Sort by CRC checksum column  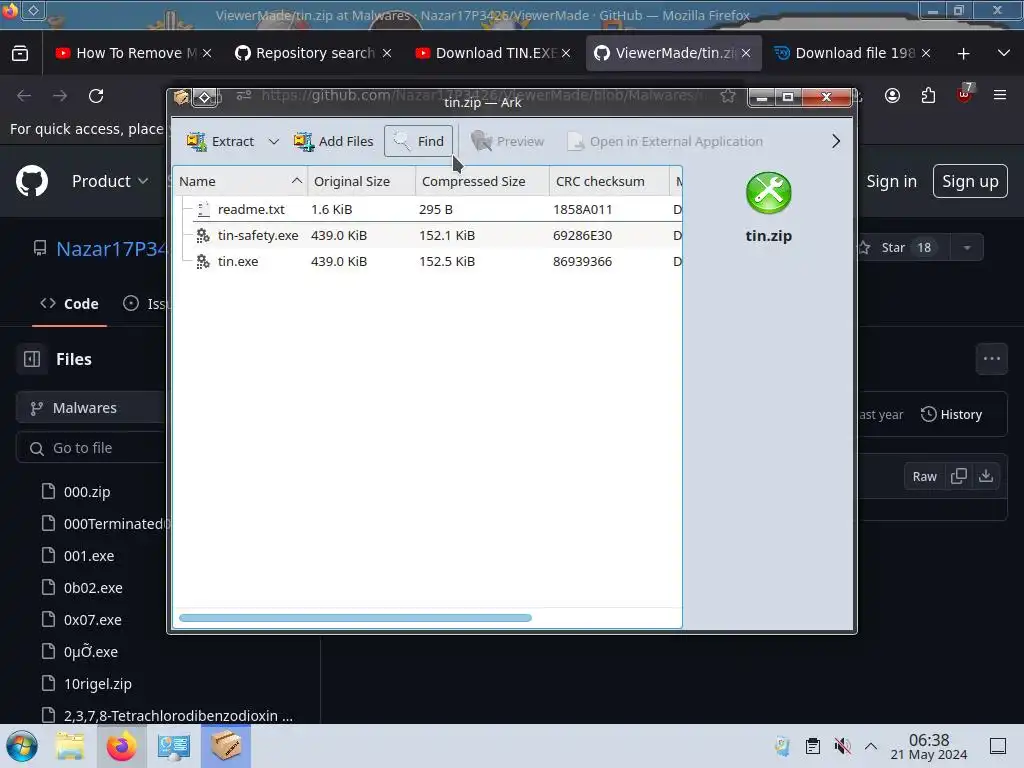(x=609, y=182)
